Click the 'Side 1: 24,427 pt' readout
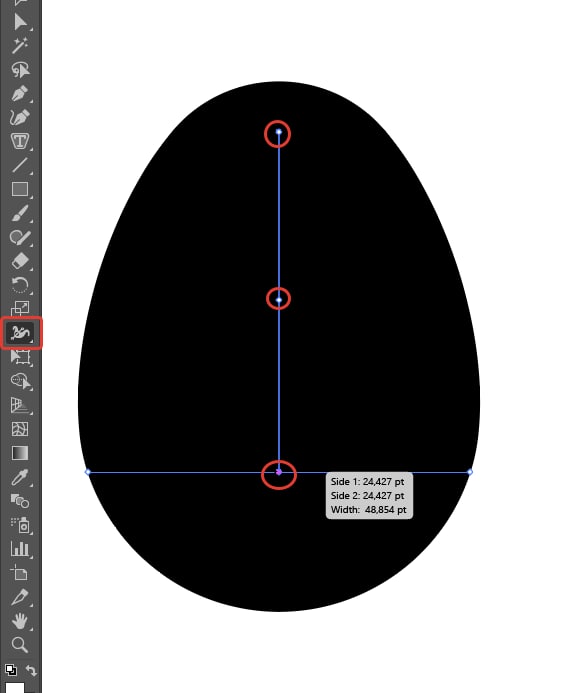Viewport: 573px width, 693px height. pyautogui.click(x=367, y=482)
